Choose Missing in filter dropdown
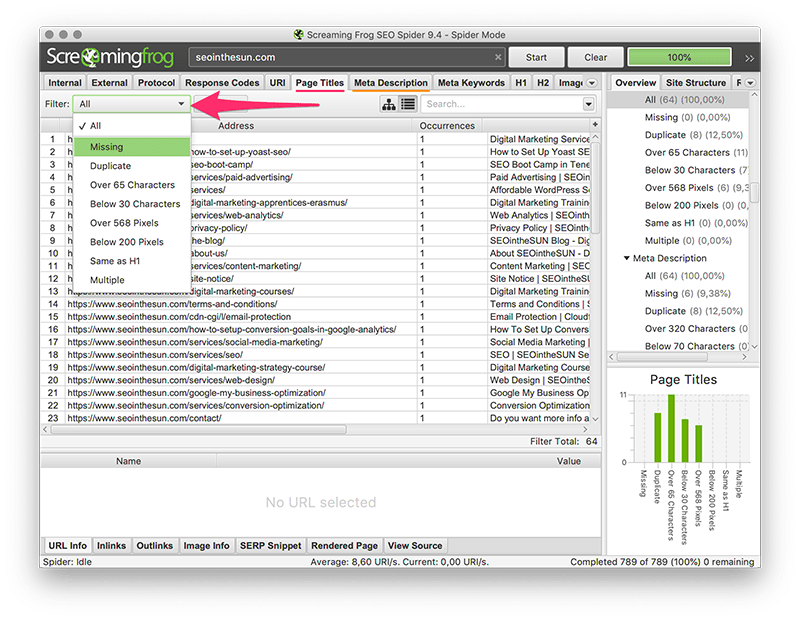 (x=132, y=147)
